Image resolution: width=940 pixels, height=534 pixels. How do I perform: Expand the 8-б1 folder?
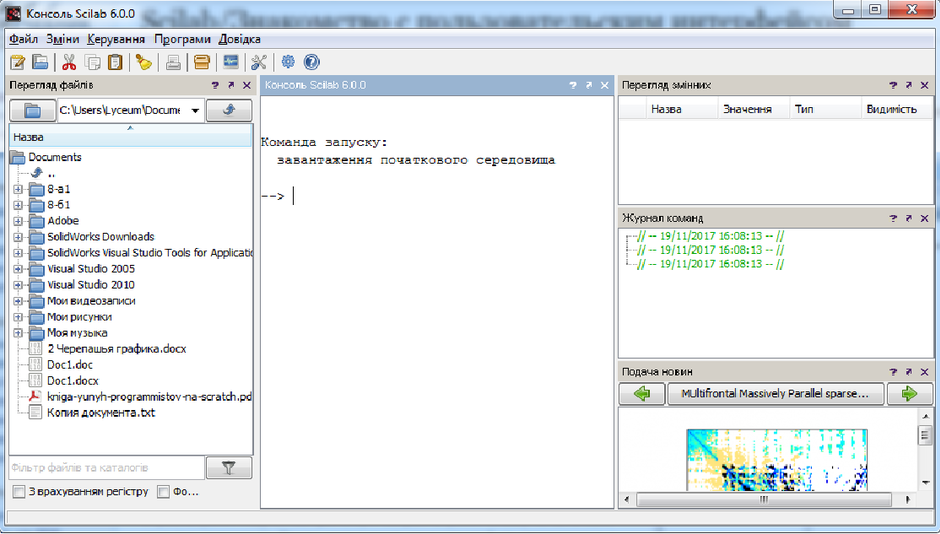18,206
